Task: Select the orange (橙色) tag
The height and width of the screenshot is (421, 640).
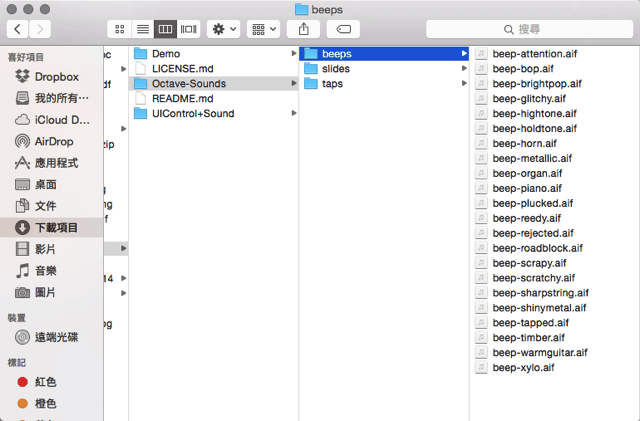Action: click(x=51, y=403)
